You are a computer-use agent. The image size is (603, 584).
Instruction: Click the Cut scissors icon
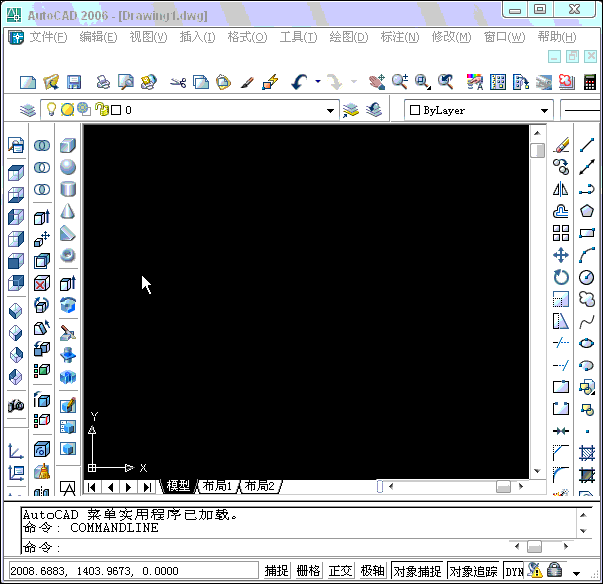178,82
